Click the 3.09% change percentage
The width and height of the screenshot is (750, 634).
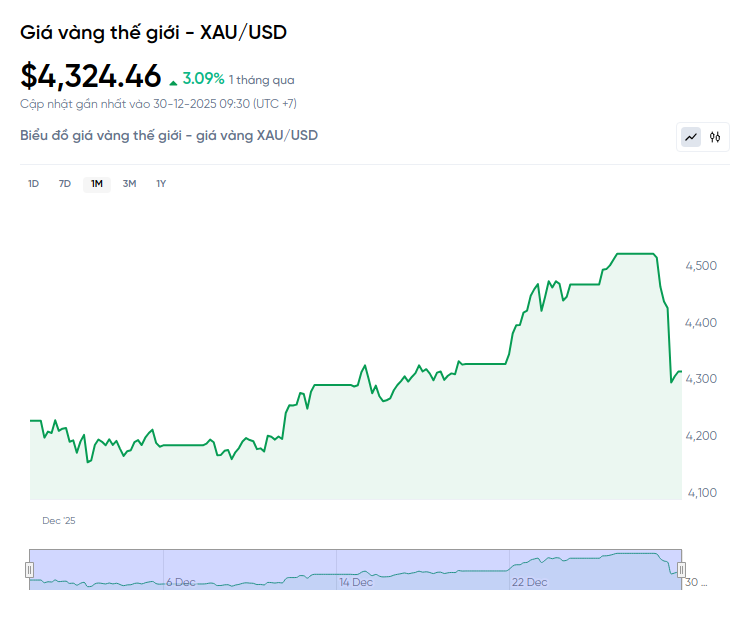point(203,78)
